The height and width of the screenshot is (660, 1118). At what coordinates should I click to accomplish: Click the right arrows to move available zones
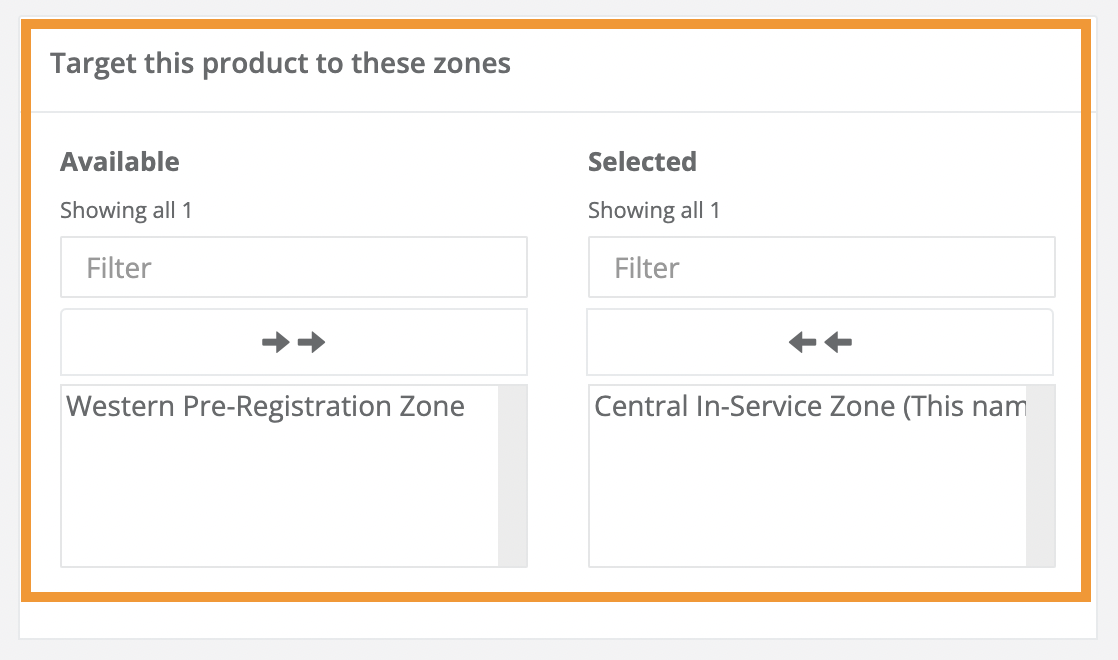(x=293, y=341)
